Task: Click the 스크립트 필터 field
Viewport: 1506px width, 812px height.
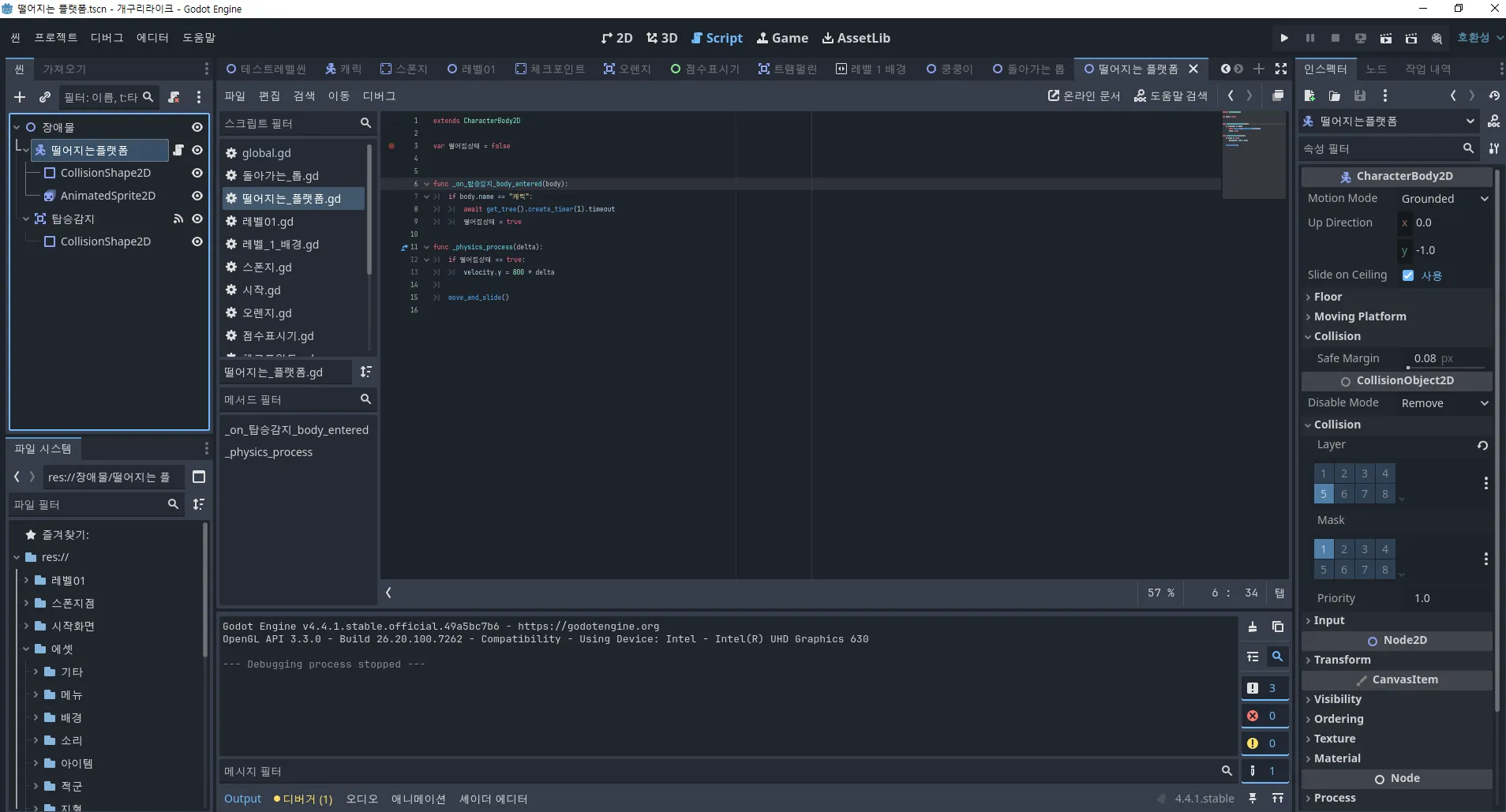Action: pos(288,123)
